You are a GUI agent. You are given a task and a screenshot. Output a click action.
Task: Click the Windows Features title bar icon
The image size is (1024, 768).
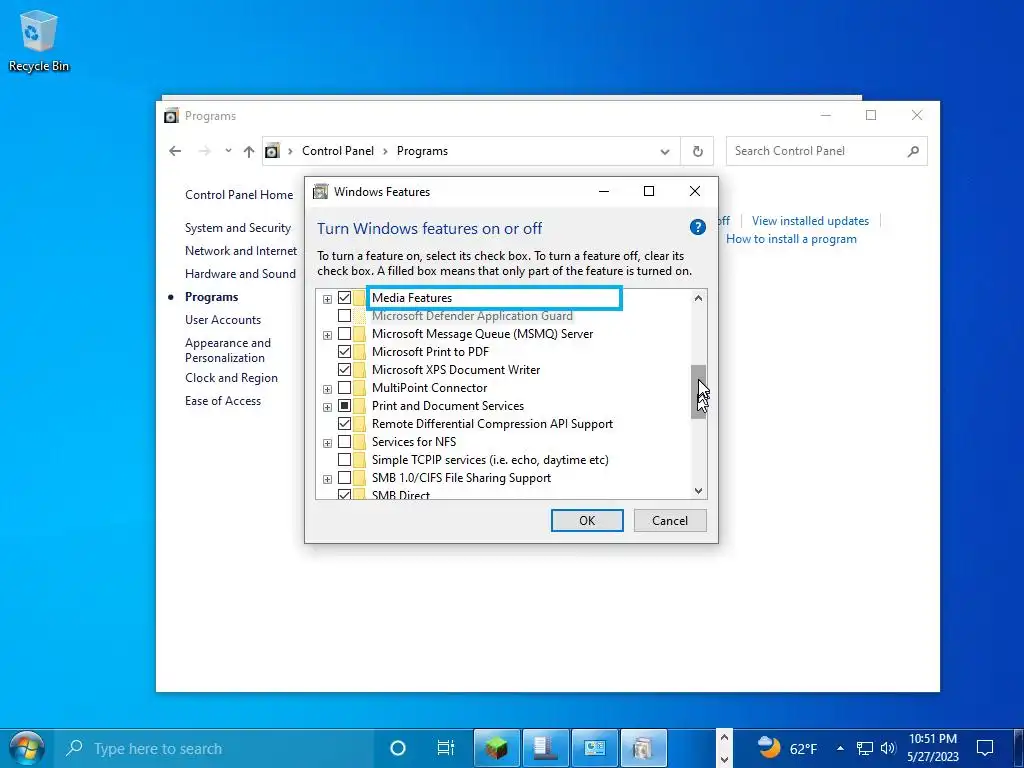[x=320, y=191]
